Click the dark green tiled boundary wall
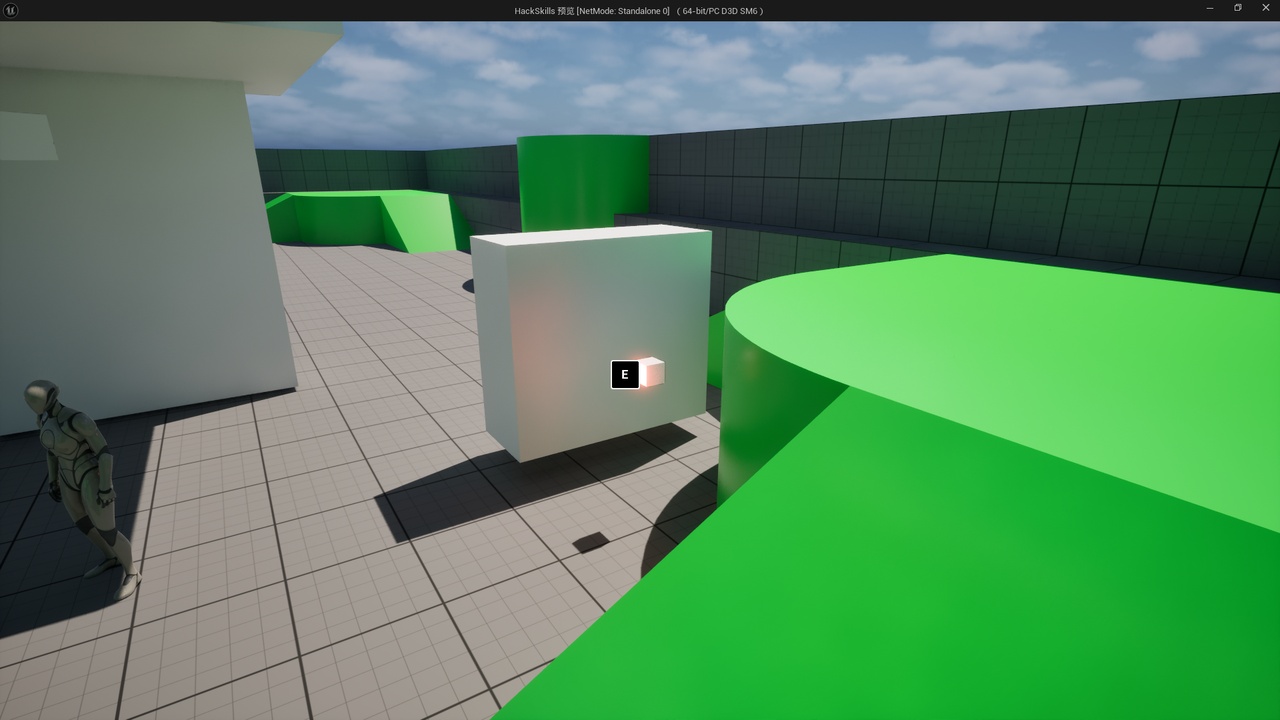Screen dimensions: 1280x720 [960, 180]
